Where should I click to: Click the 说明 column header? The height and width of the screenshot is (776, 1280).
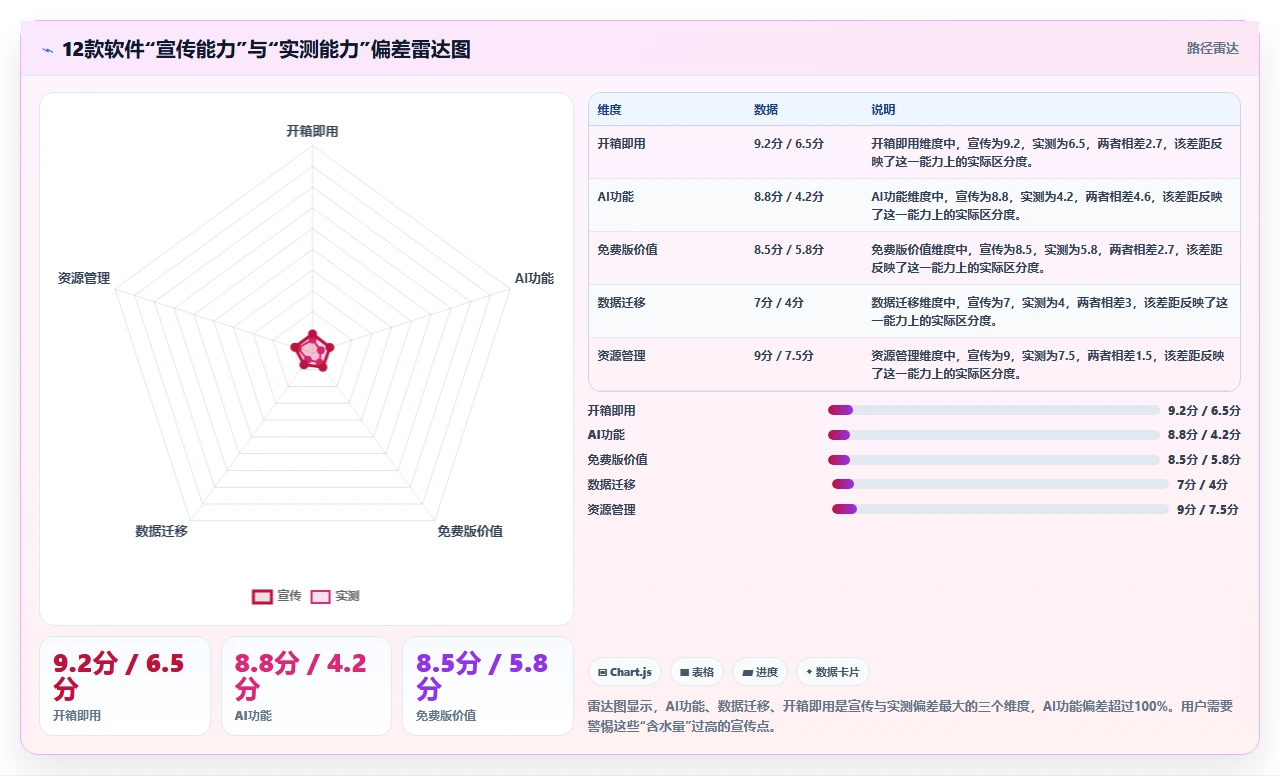(x=883, y=110)
